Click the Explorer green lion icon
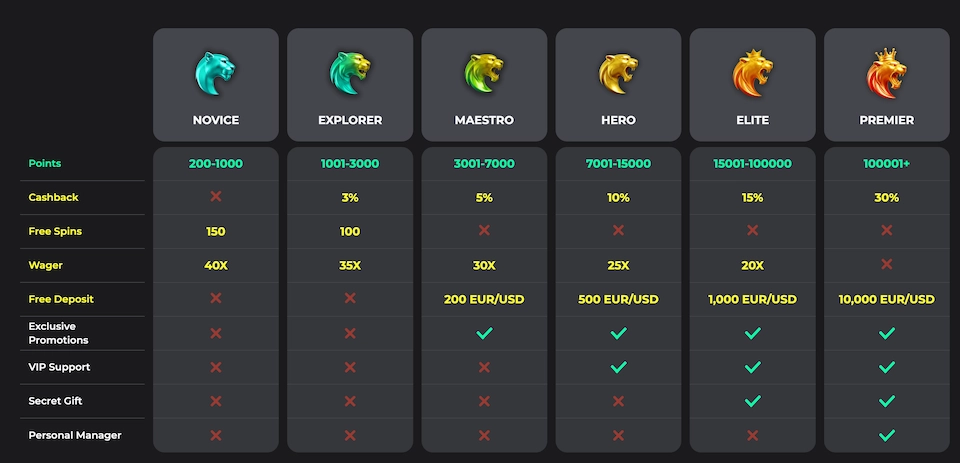The height and width of the screenshot is (463, 960). 350,73
